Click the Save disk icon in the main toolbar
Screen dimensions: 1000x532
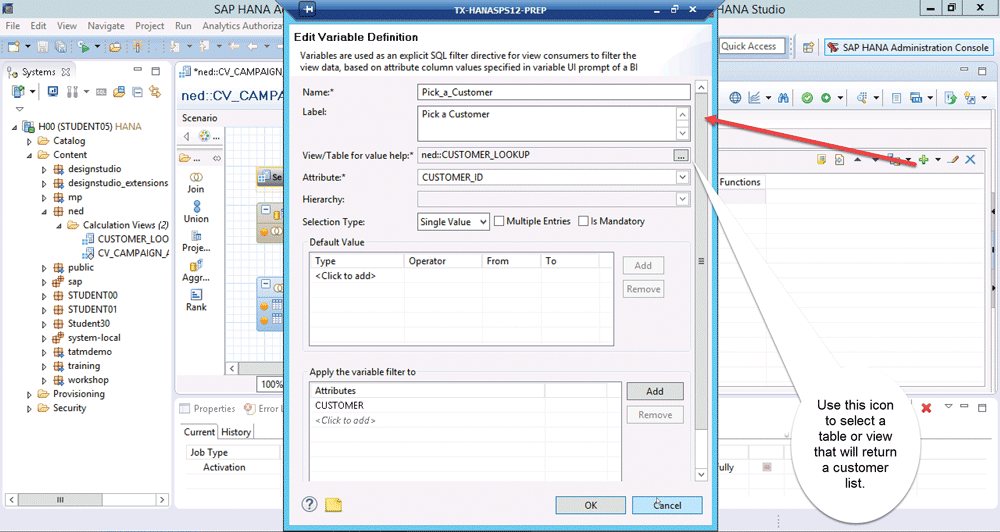pyautogui.click(x=43, y=47)
